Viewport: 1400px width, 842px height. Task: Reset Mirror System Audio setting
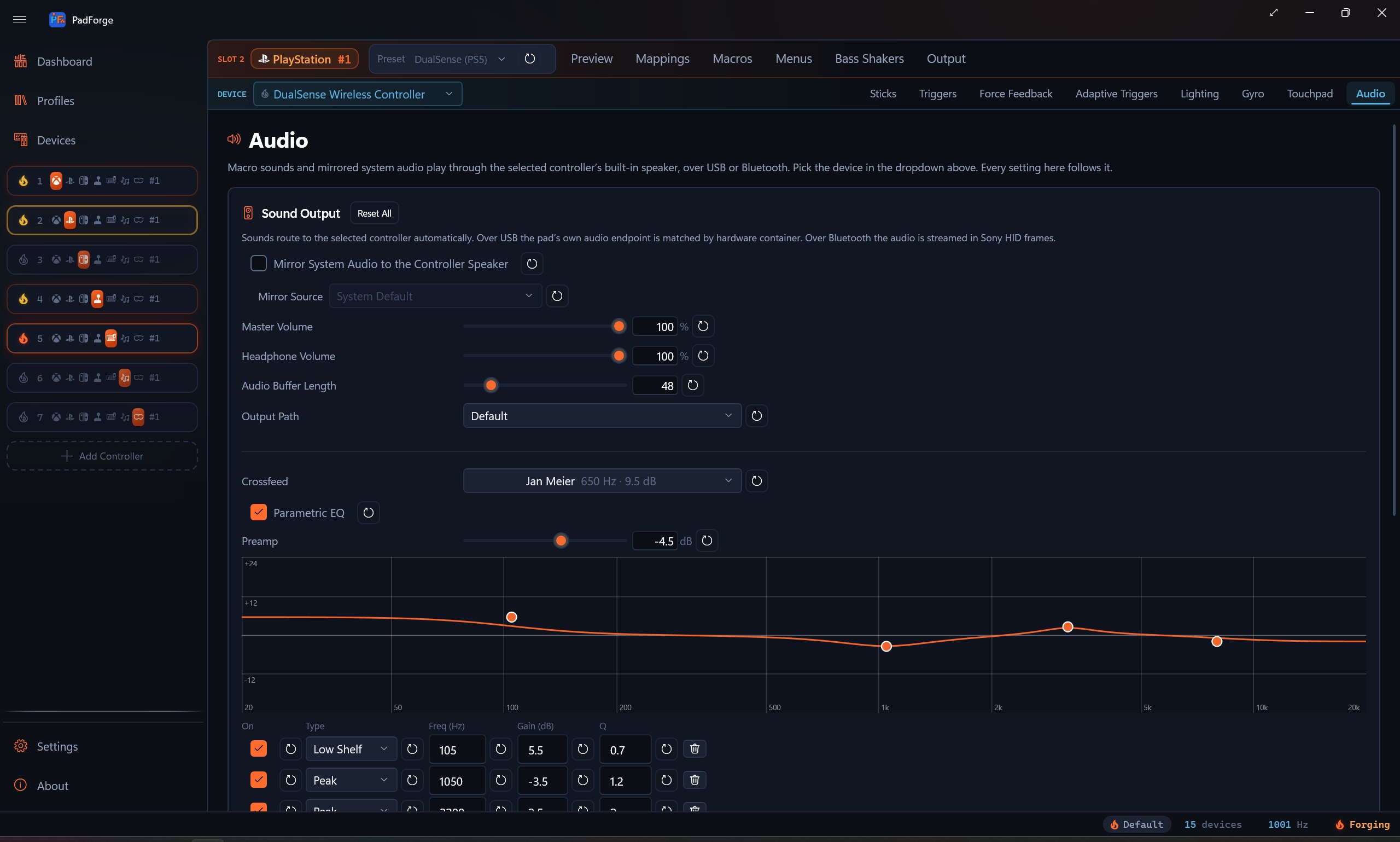532,264
